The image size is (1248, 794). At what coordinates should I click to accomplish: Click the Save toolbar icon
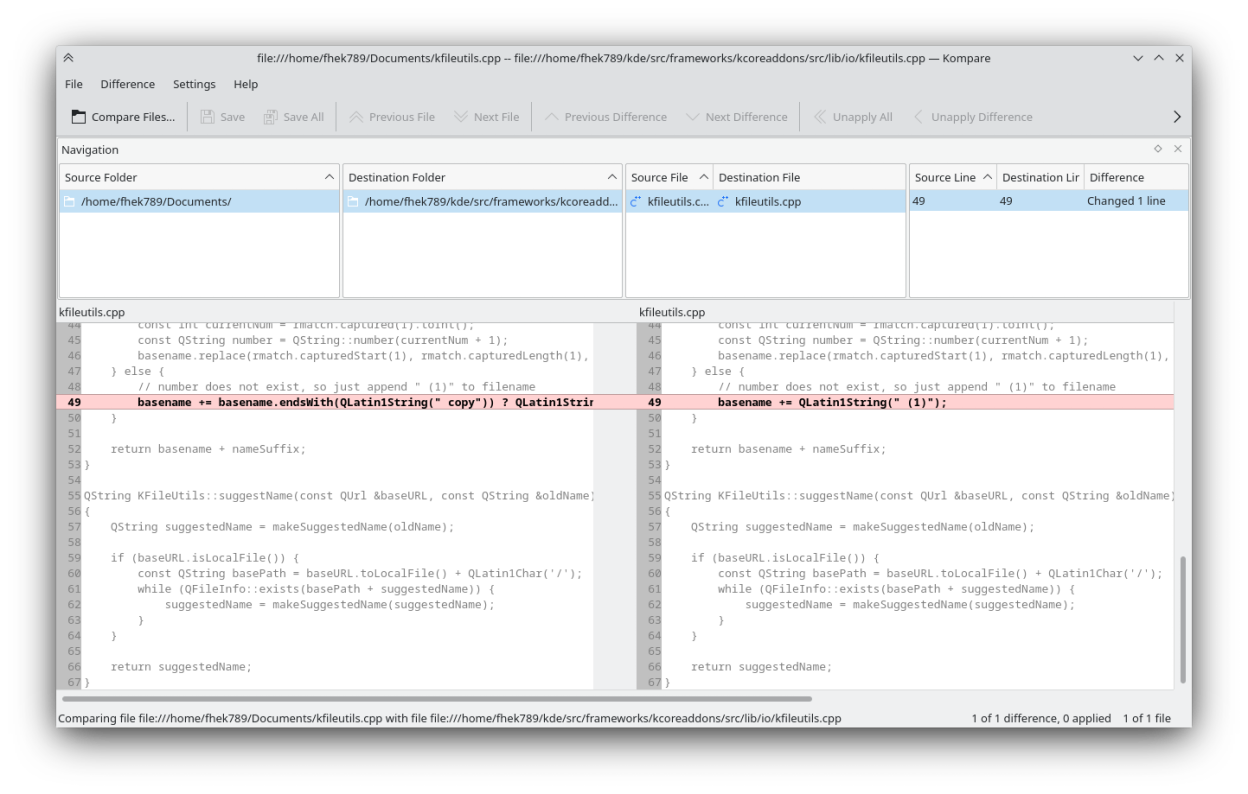click(222, 117)
